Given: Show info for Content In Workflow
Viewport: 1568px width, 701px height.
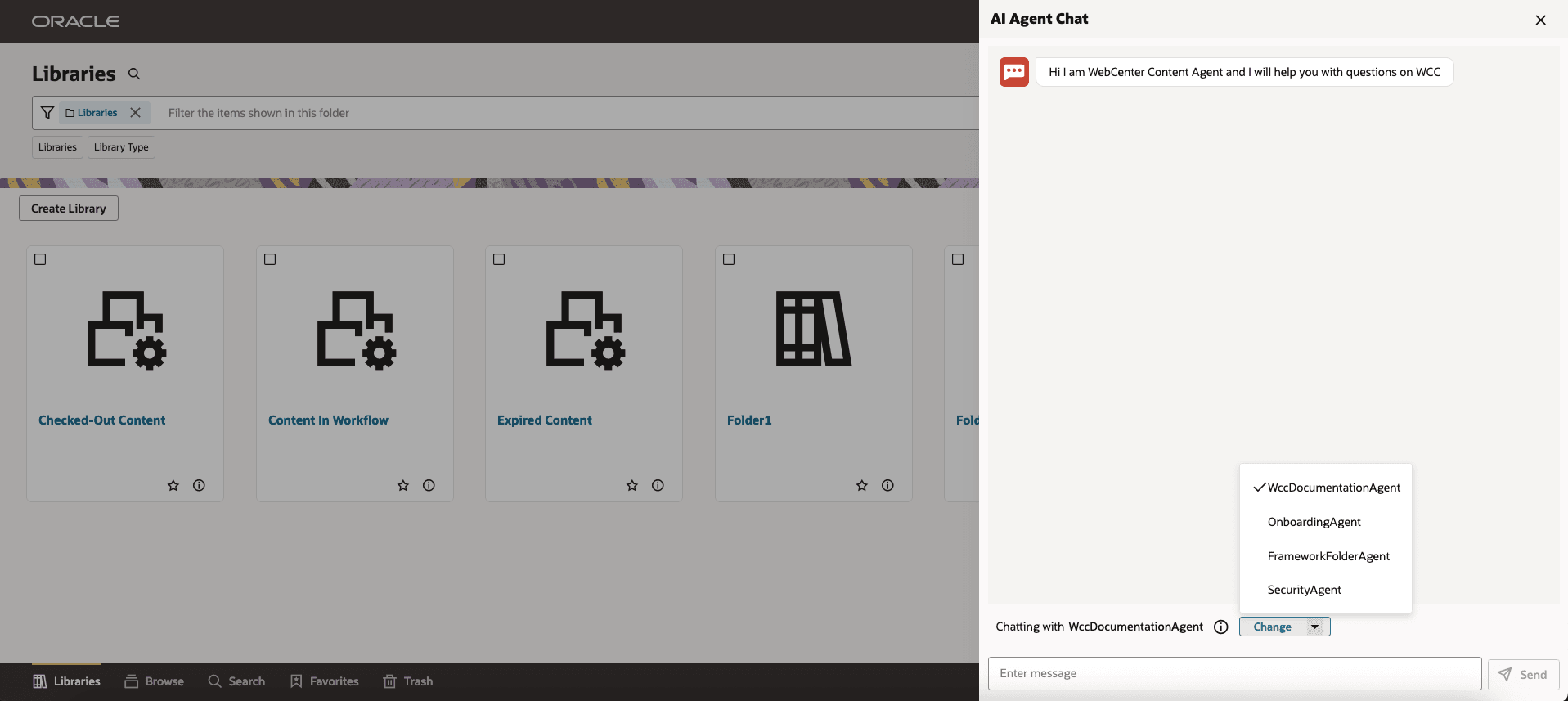Looking at the screenshot, I should [429, 485].
